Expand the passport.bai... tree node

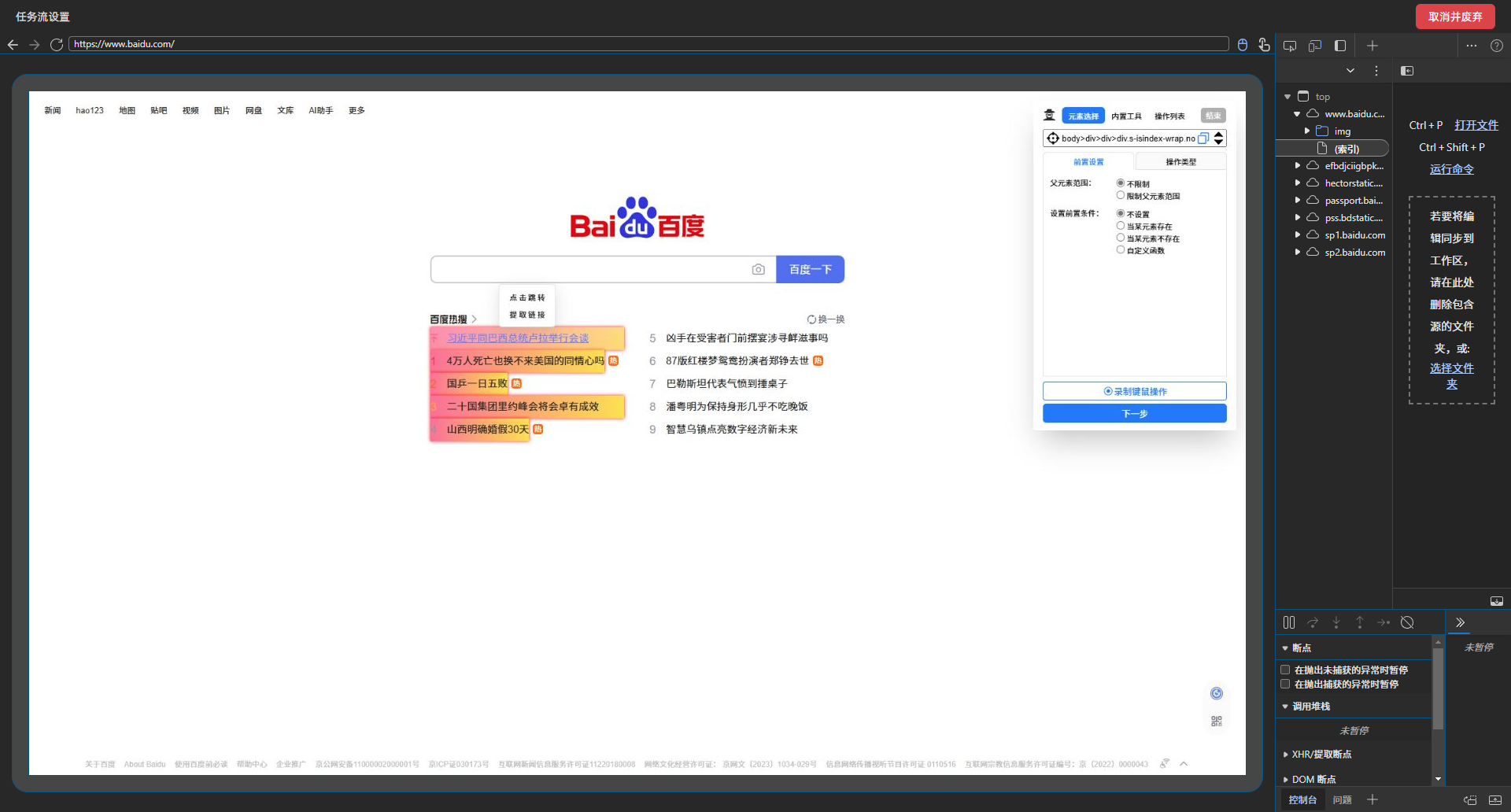point(1297,201)
